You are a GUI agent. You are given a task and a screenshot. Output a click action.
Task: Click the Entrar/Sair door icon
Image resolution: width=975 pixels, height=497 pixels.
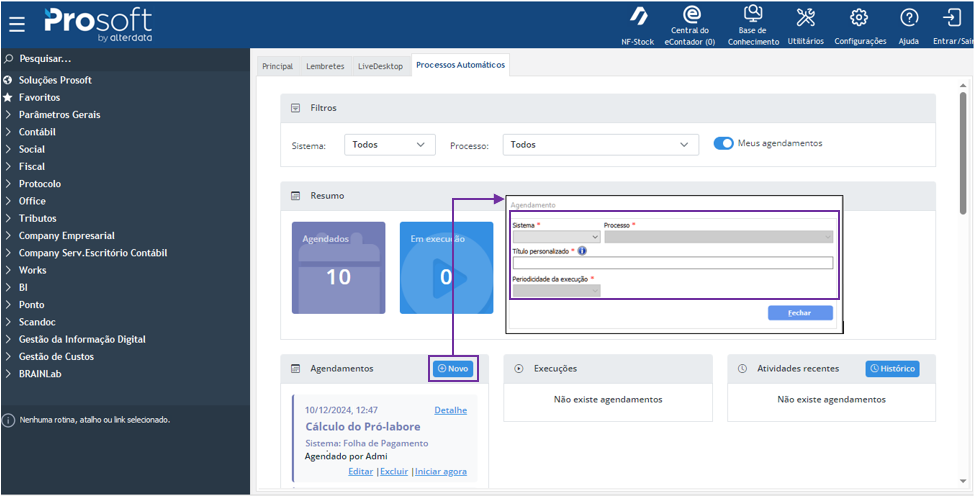click(x=953, y=17)
